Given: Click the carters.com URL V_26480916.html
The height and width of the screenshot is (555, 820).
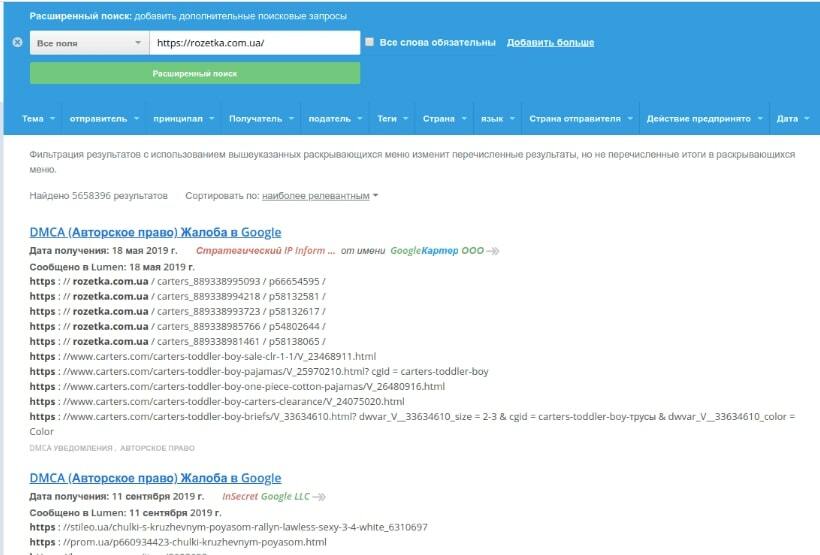Looking at the screenshot, I should (237, 387).
